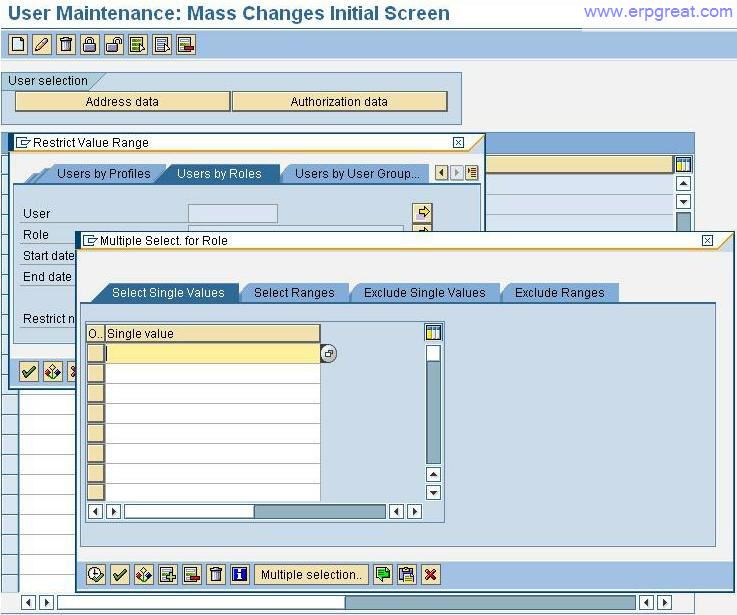Screen dimensions: 737x615
Task: Click multiple selection arrow next to User field
Action: click(x=422, y=212)
